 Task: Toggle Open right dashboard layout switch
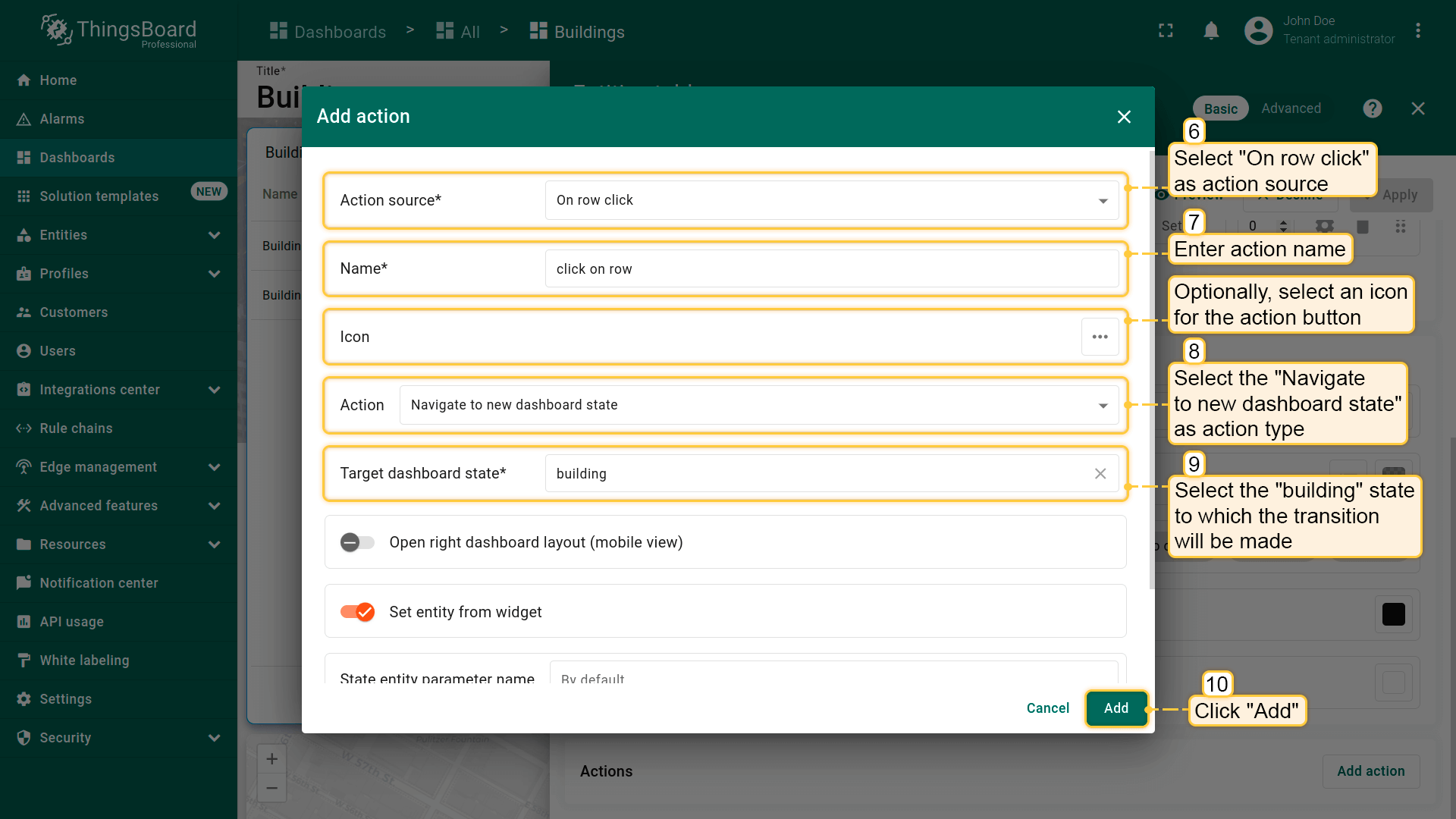point(357,542)
